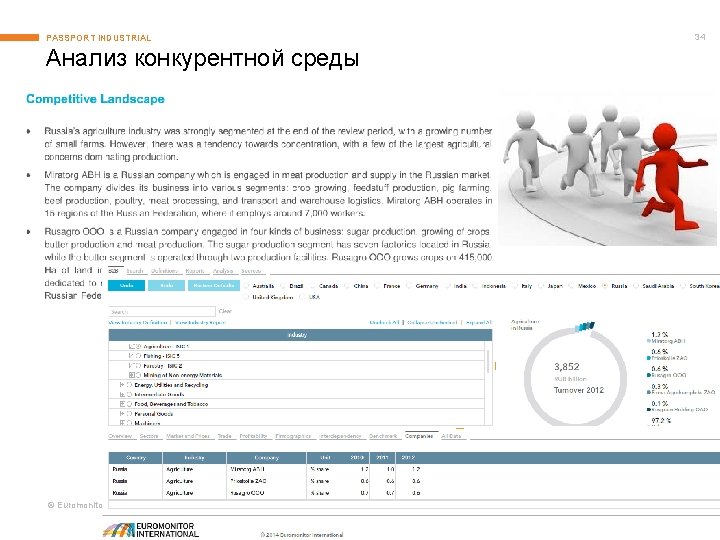720x540 pixels.
Task: Click the Rusagro OOO legend color marker
Action: (x=648, y=375)
